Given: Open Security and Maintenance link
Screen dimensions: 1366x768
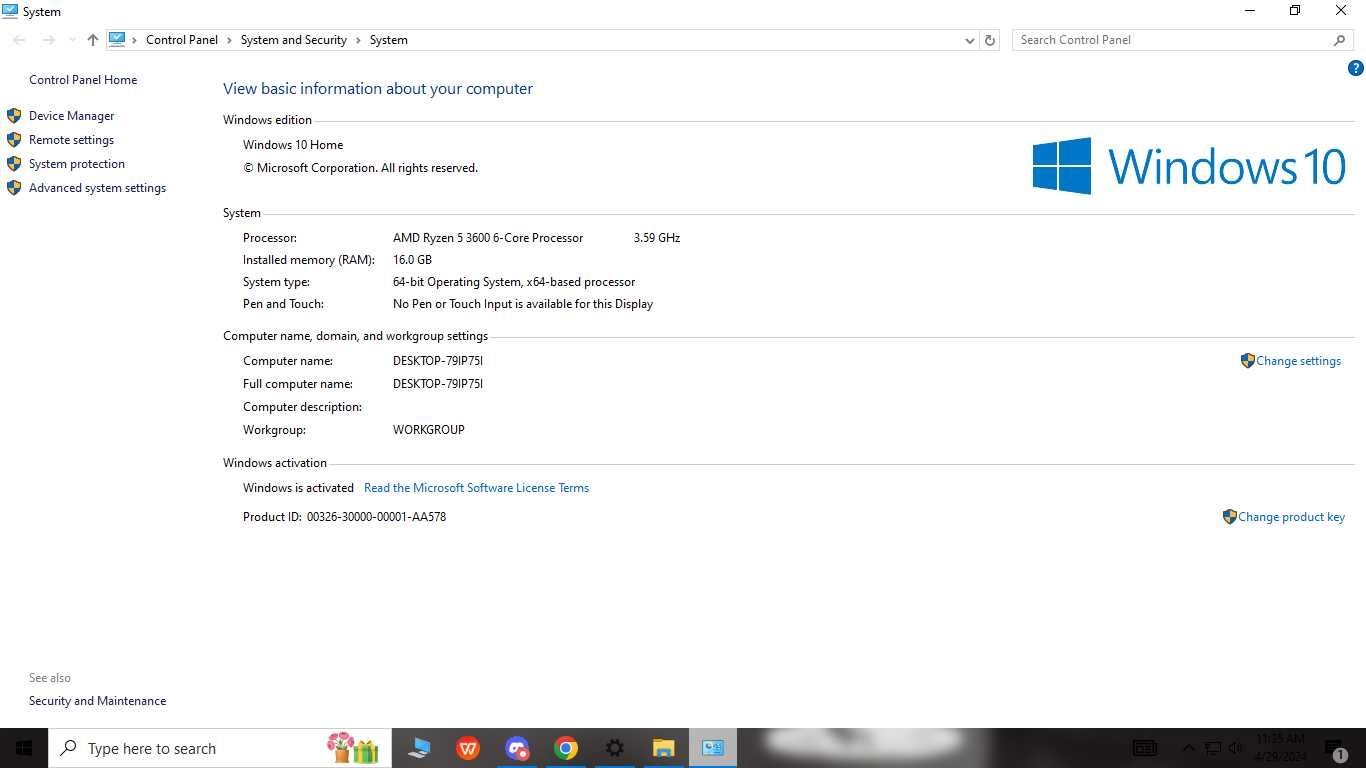Looking at the screenshot, I should 97,701.
